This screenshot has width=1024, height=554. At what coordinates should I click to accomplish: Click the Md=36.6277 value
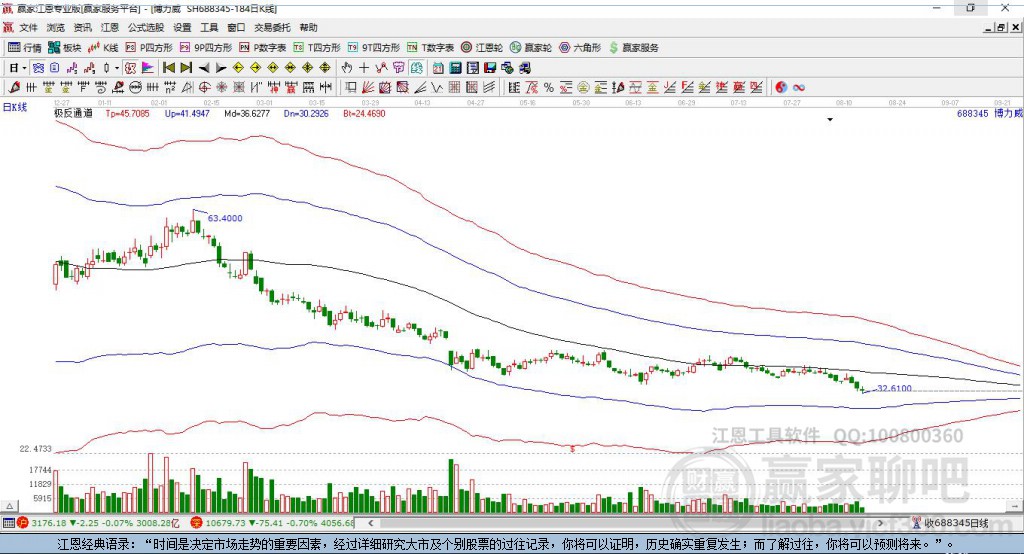(x=247, y=114)
